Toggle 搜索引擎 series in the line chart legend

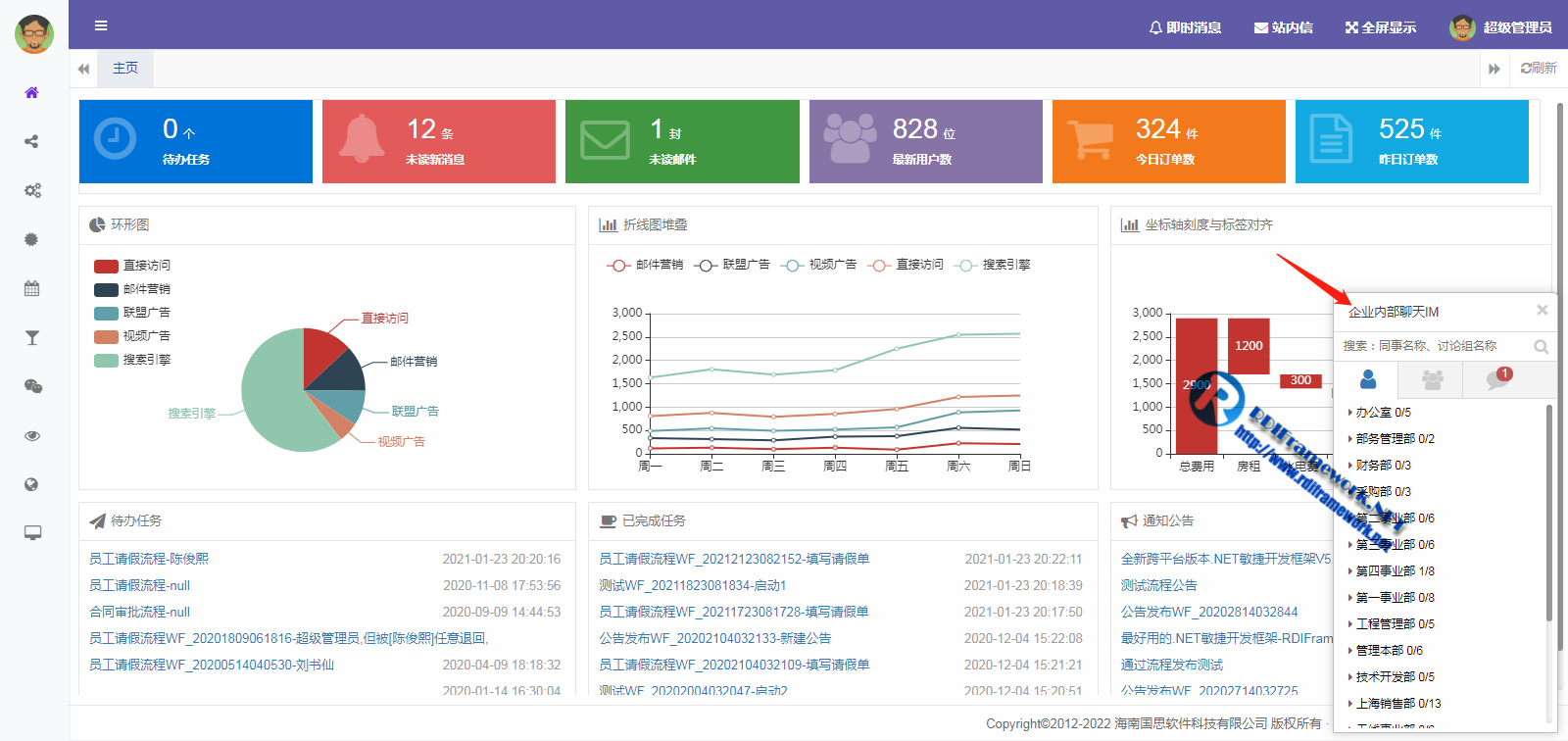[x=993, y=265]
